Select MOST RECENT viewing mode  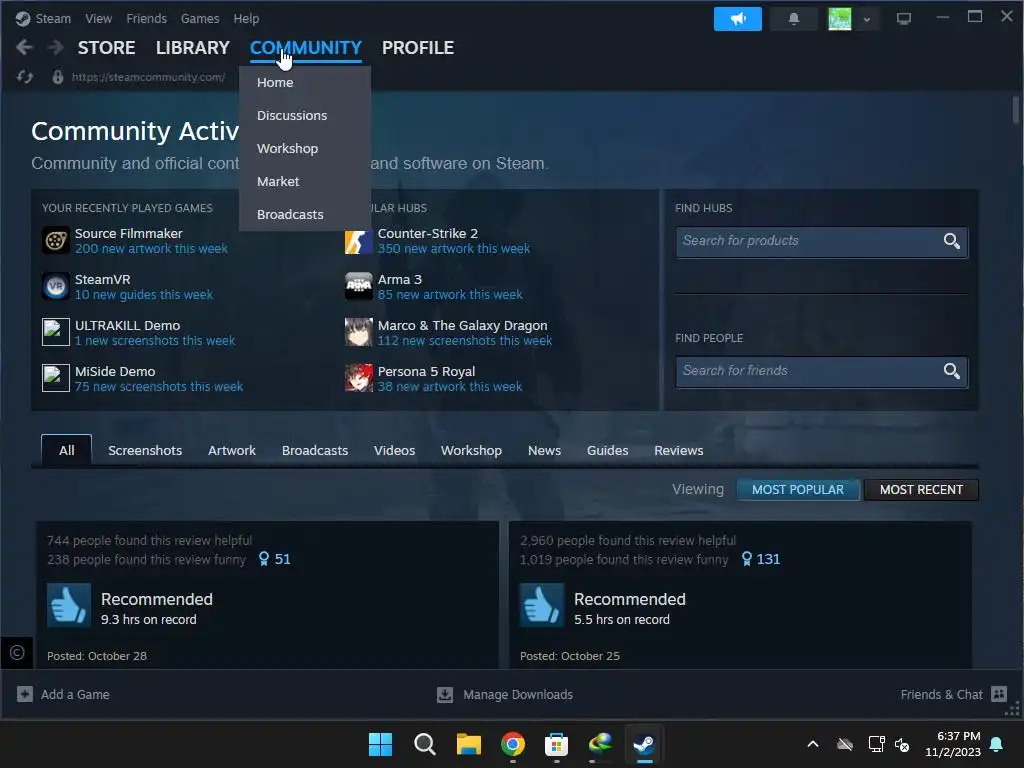[x=921, y=490]
